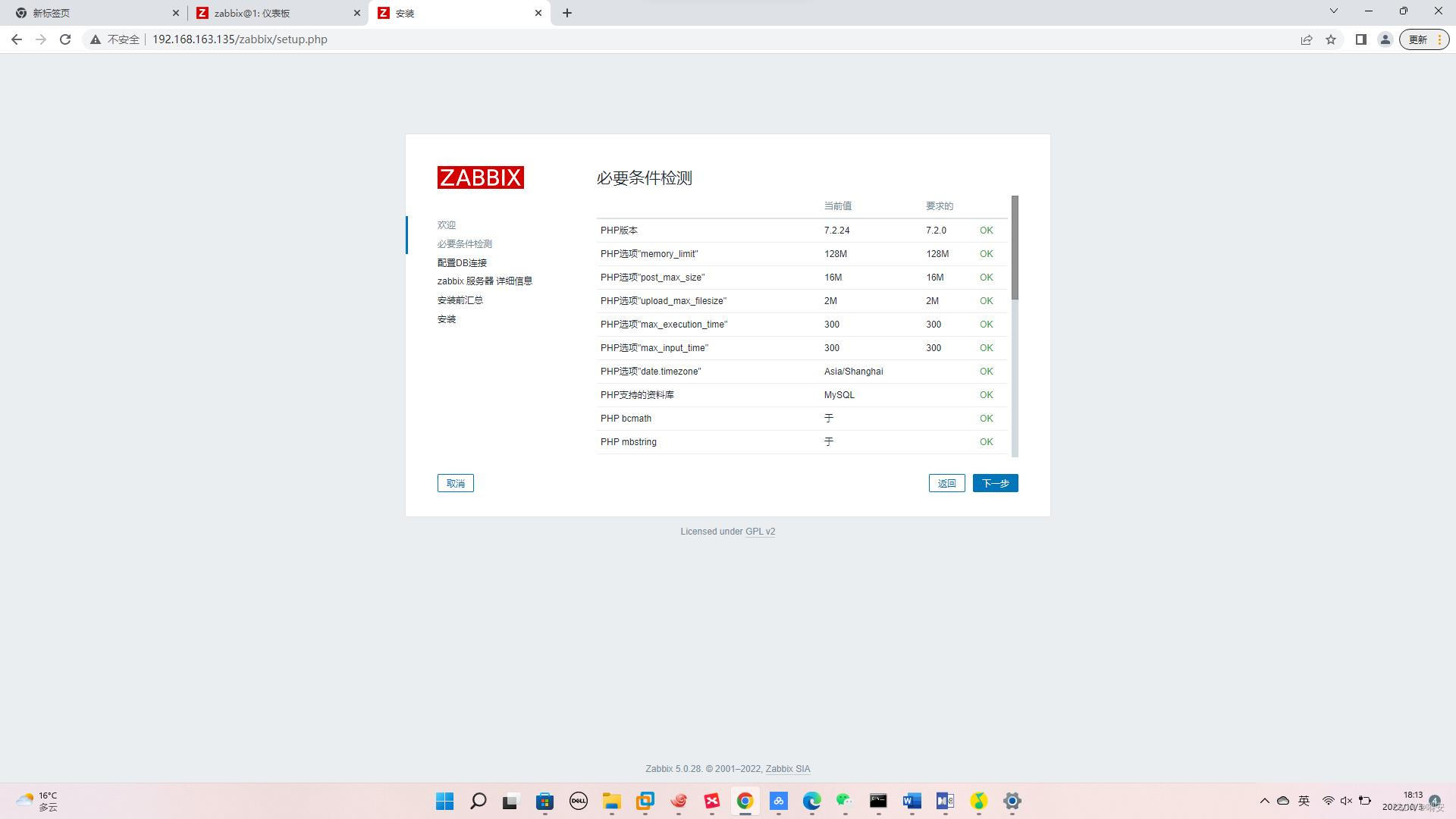Switch to the 新标签页 tab
The height and width of the screenshot is (819, 1456).
(95, 13)
